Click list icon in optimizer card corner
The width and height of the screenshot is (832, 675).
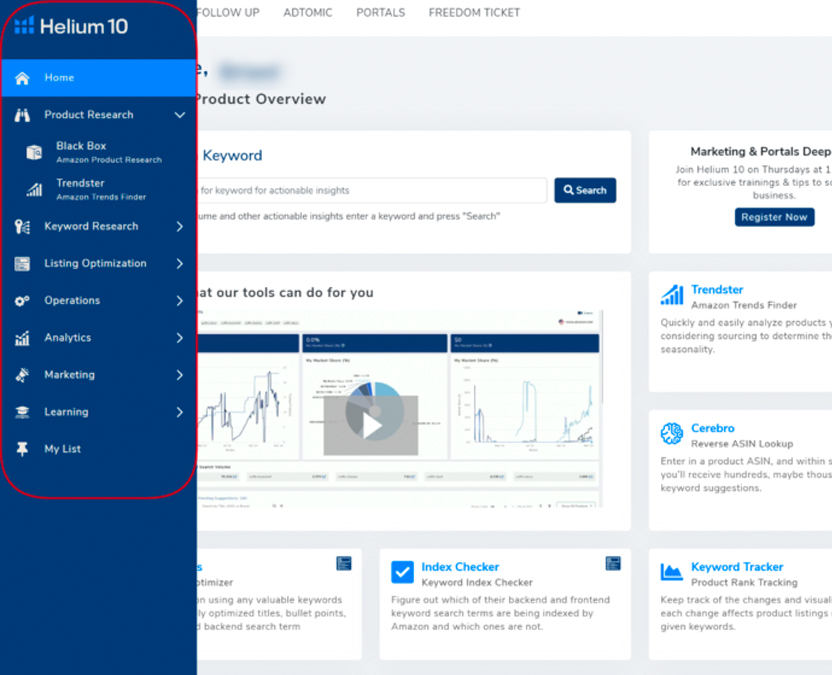[344, 564]
